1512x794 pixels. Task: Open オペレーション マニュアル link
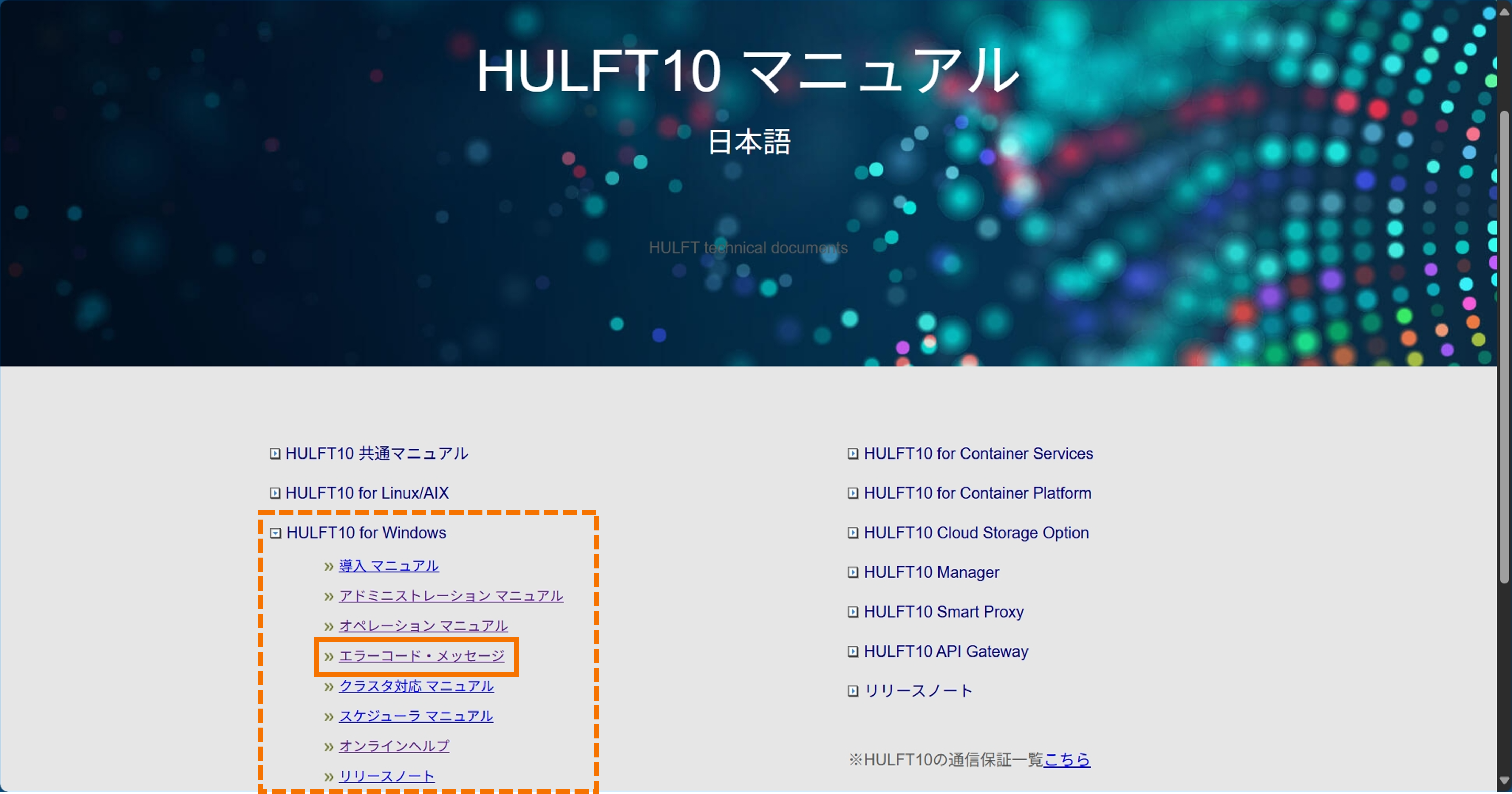(x=423, y=626)
